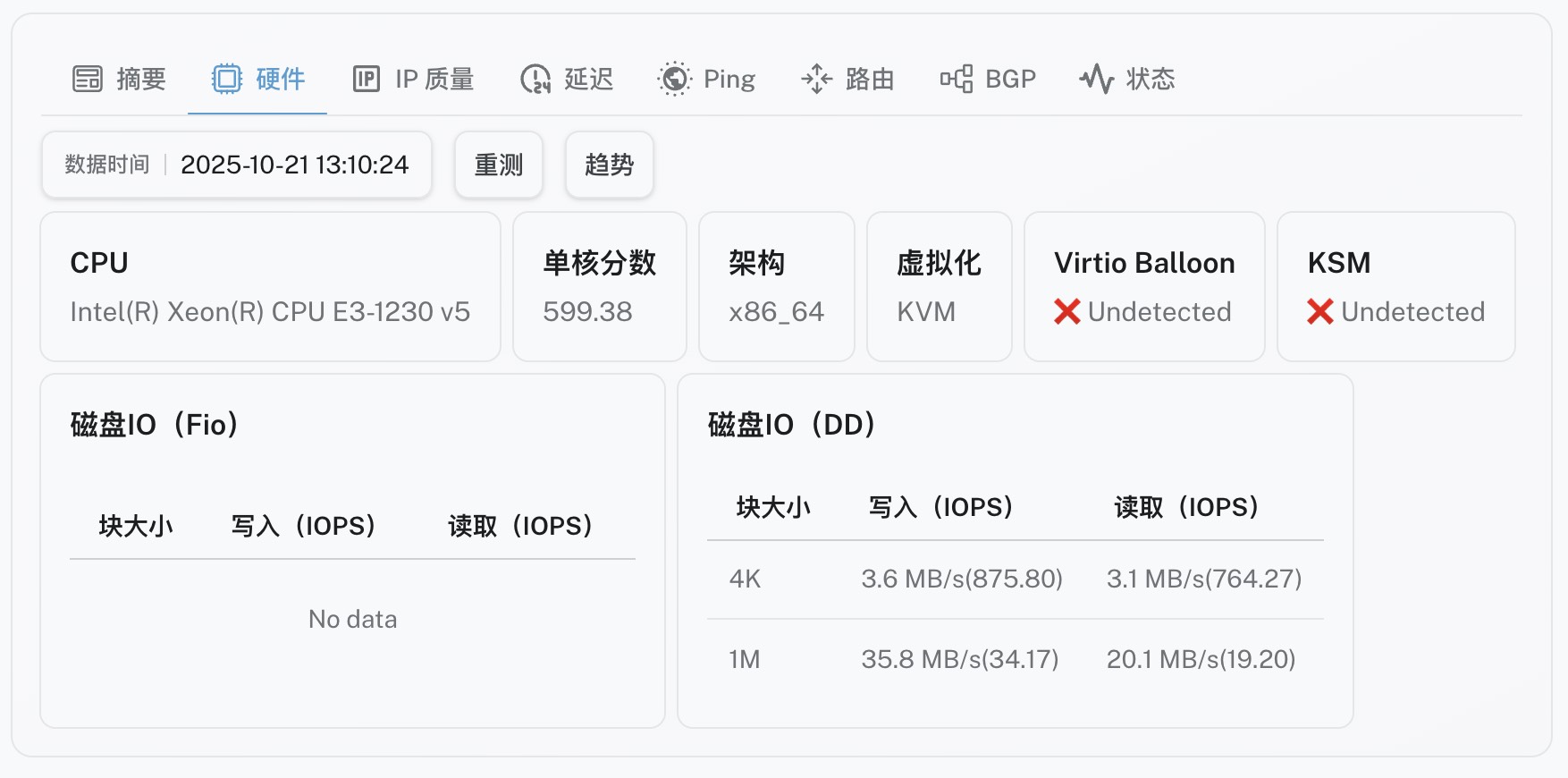
Task: Click the 单核分数 599.38 card
Action: coord(599,287)
